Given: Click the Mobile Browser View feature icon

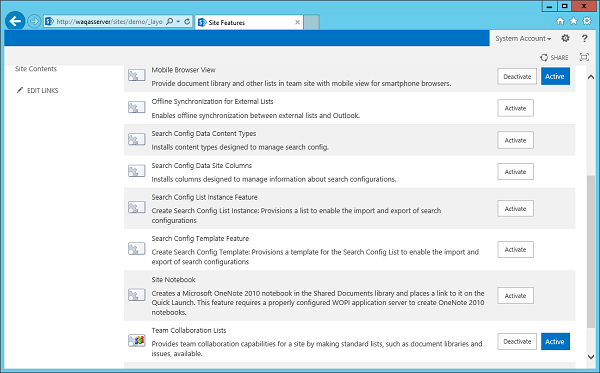Looking at the screenshot, I should click(136, 75).
